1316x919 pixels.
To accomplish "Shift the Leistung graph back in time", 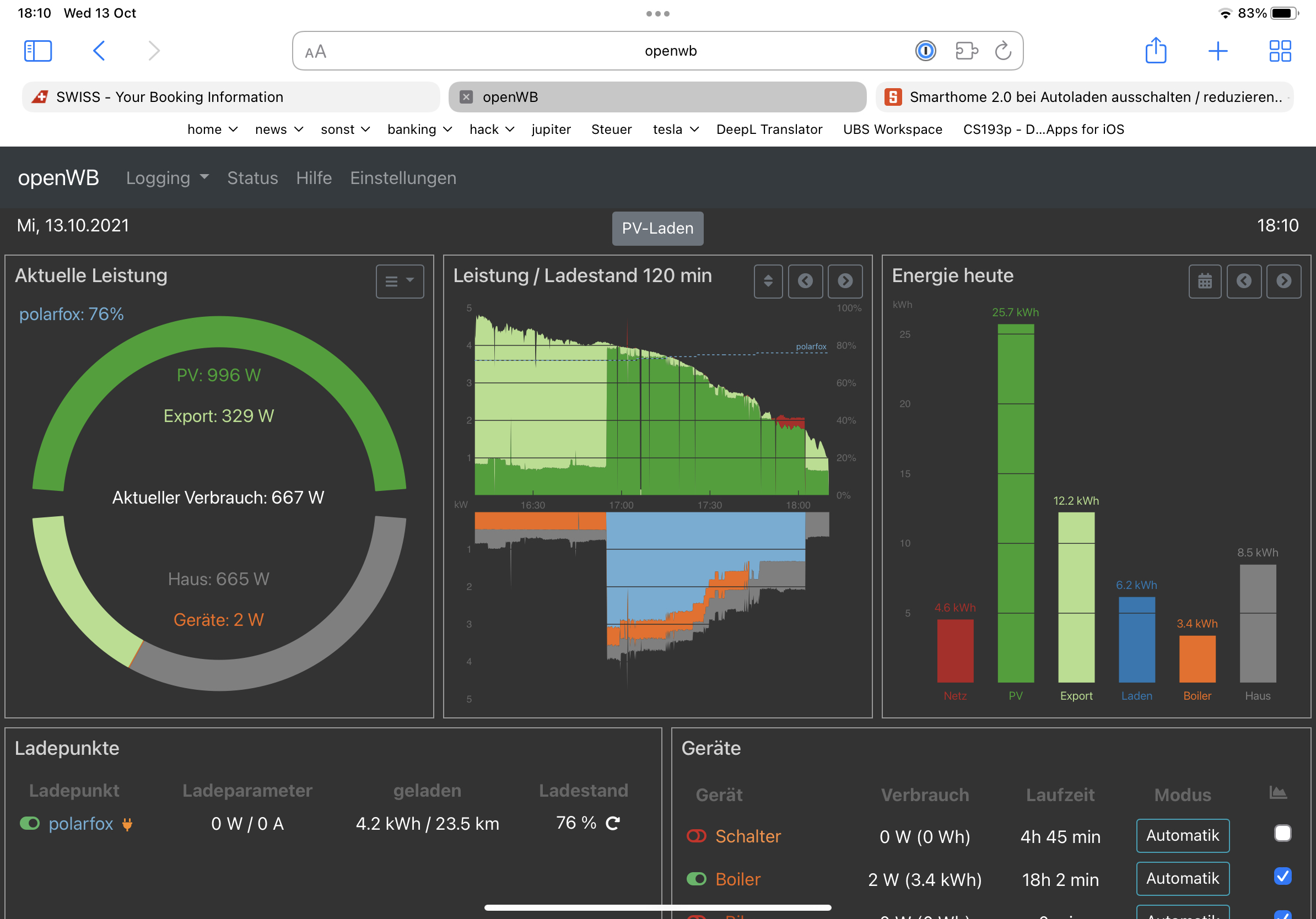I will click(805, 281).
